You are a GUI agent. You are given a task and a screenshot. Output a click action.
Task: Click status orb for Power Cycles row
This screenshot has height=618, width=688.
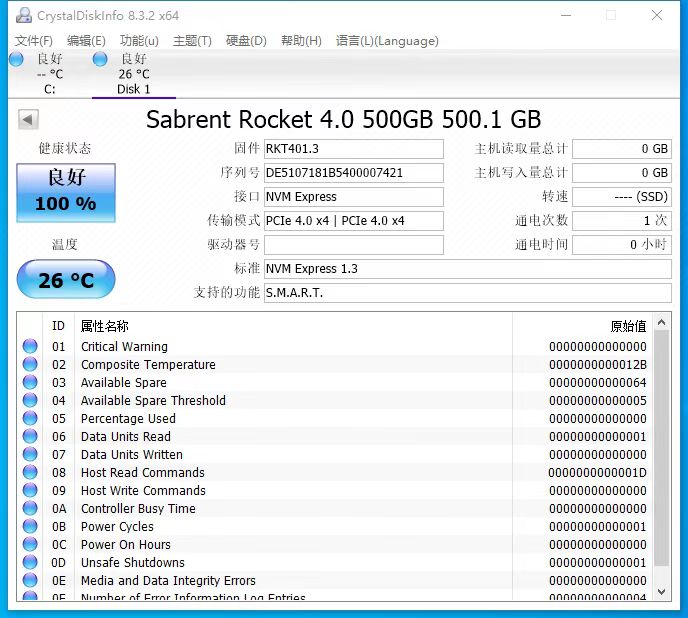coord(30,526)
